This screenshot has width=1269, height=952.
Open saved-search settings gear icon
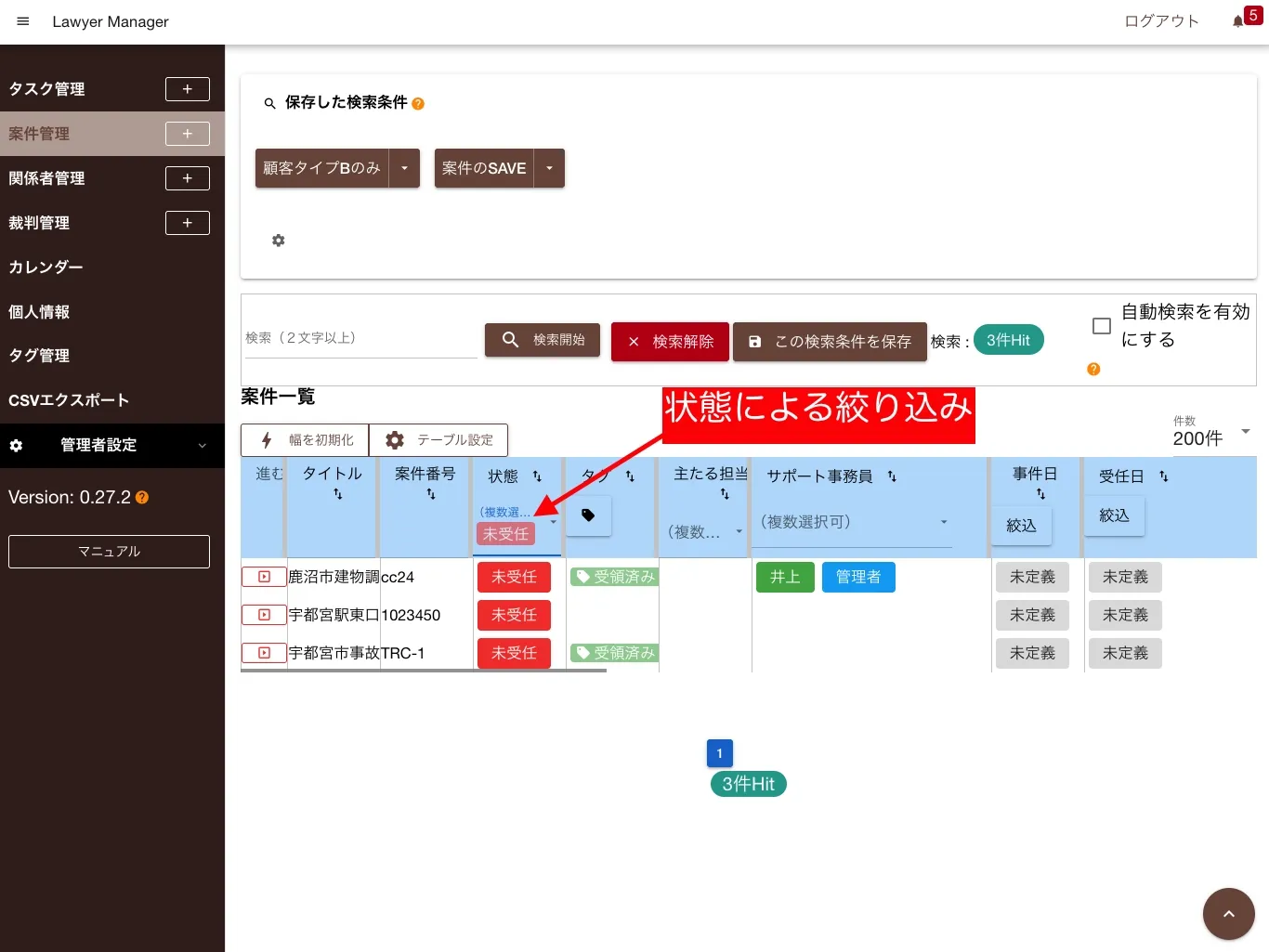click(278, 241)
